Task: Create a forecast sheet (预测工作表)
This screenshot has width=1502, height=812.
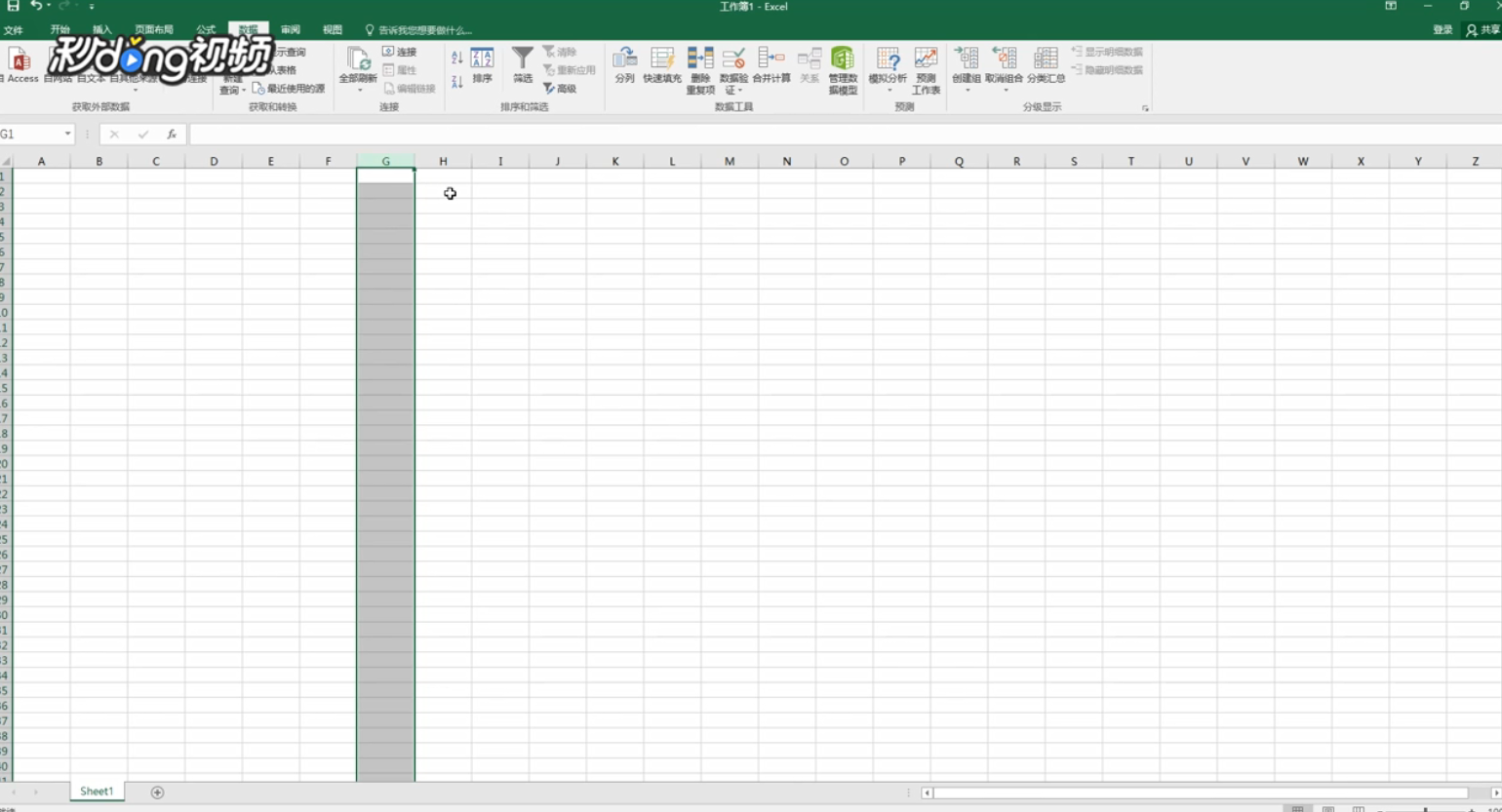Action: pos(926,70)
